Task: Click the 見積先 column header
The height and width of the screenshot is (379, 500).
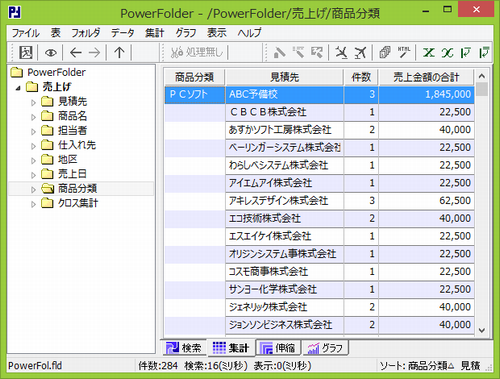Action: point(284,77)
